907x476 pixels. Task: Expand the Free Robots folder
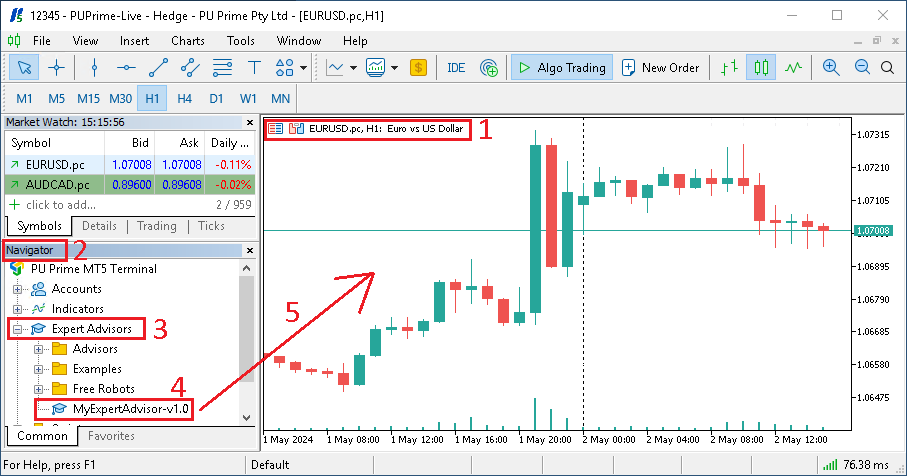click(x=38, y=389)
